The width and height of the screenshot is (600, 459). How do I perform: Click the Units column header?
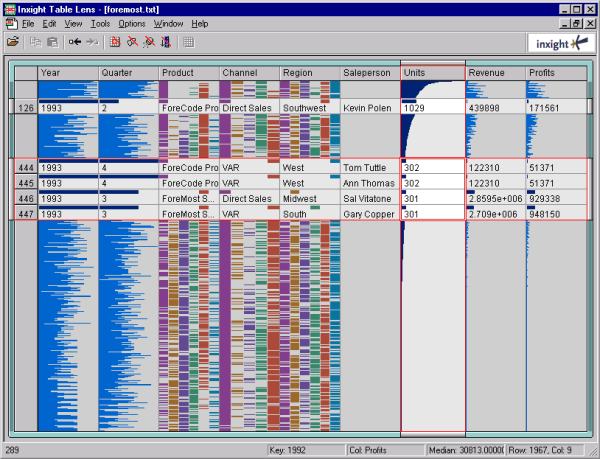(433, 73)
